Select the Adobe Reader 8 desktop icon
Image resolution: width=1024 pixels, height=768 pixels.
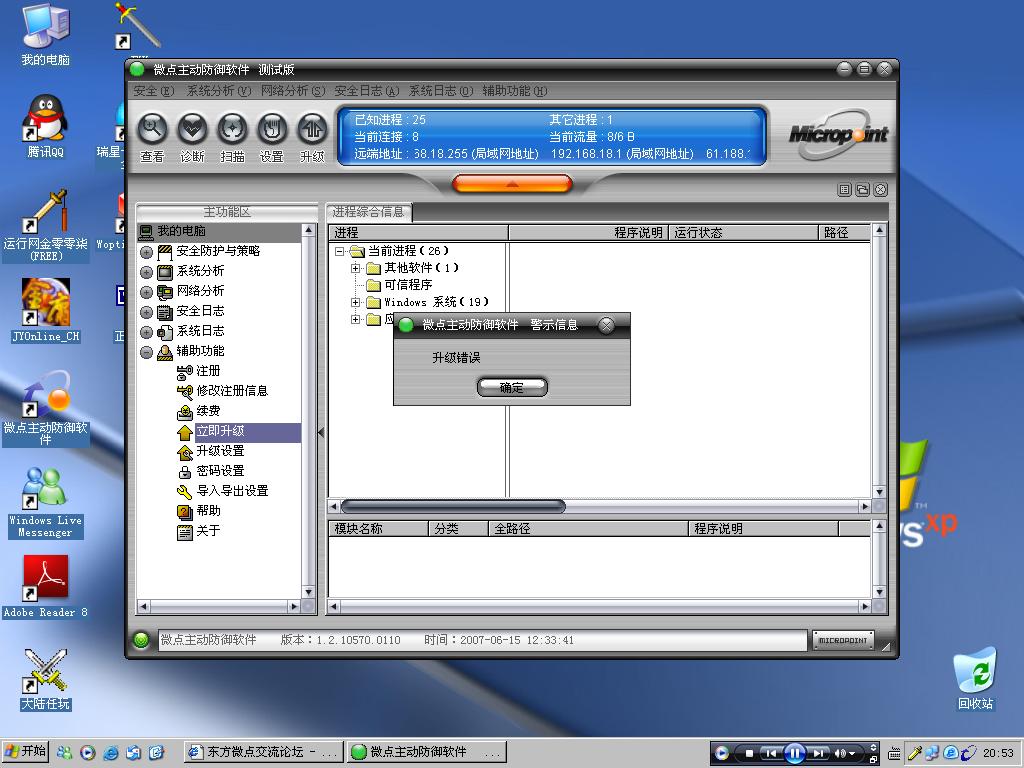[45, 582]
